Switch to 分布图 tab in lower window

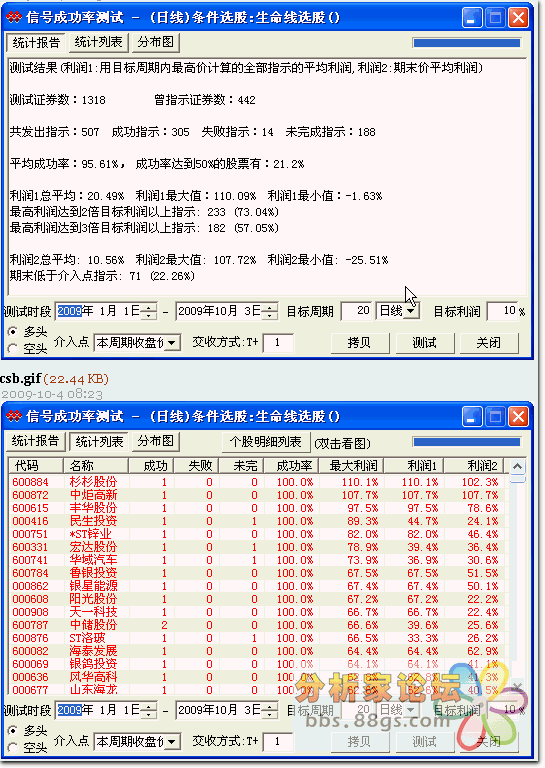(x=156, y=441)
